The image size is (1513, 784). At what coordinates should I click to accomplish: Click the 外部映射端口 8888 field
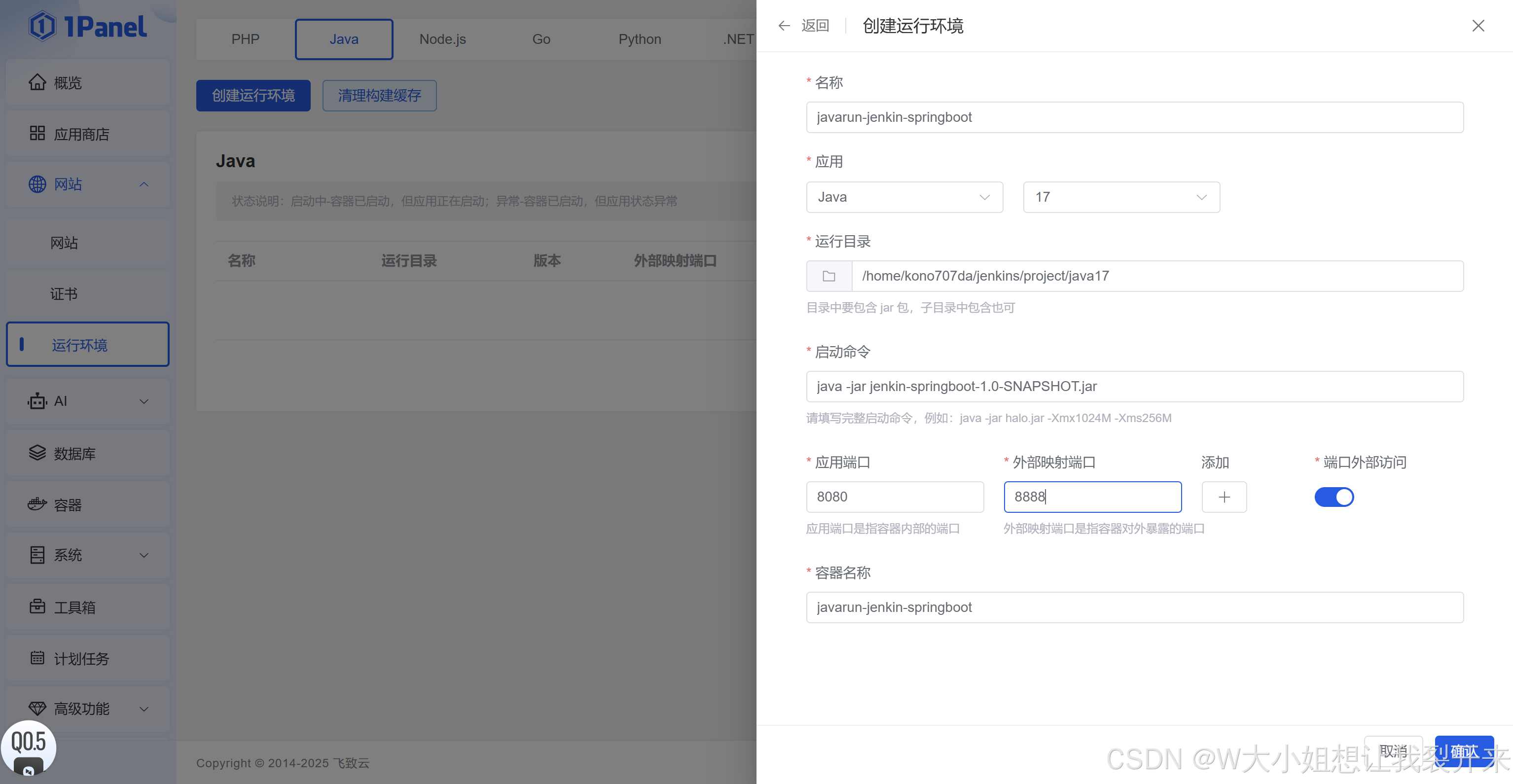[x=1092, y=497]
